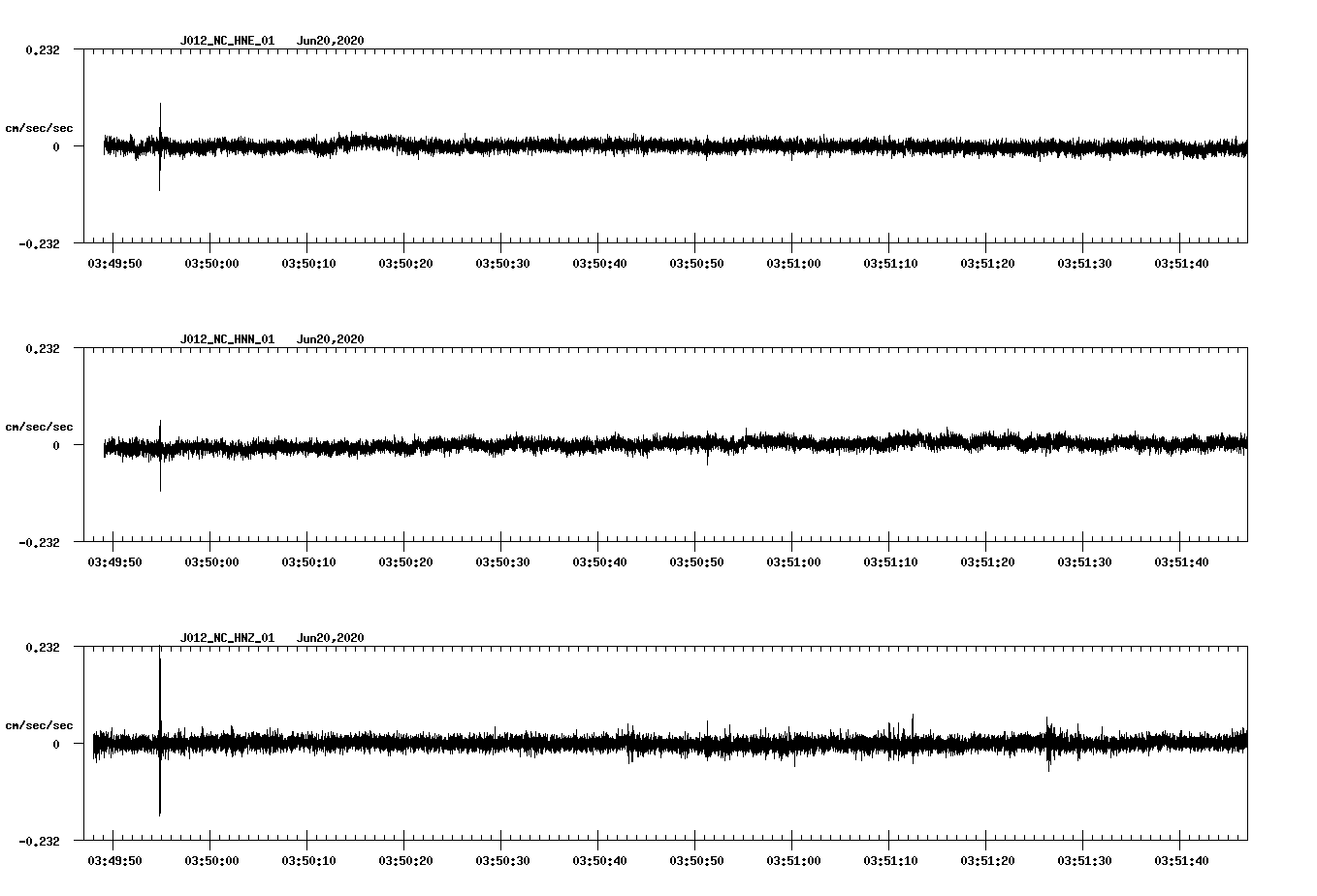1317x896 pixels.
Task: Click the 0.232 upper limit on HNN axis
Action: (x=43, y=348)
